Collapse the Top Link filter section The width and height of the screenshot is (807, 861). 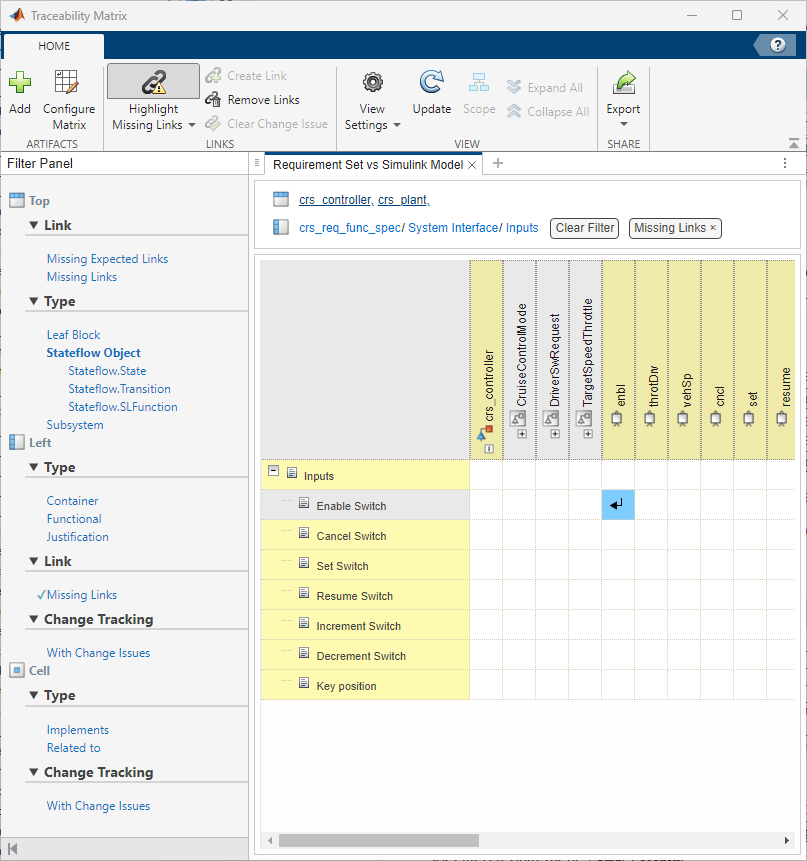tap(33, 225)
